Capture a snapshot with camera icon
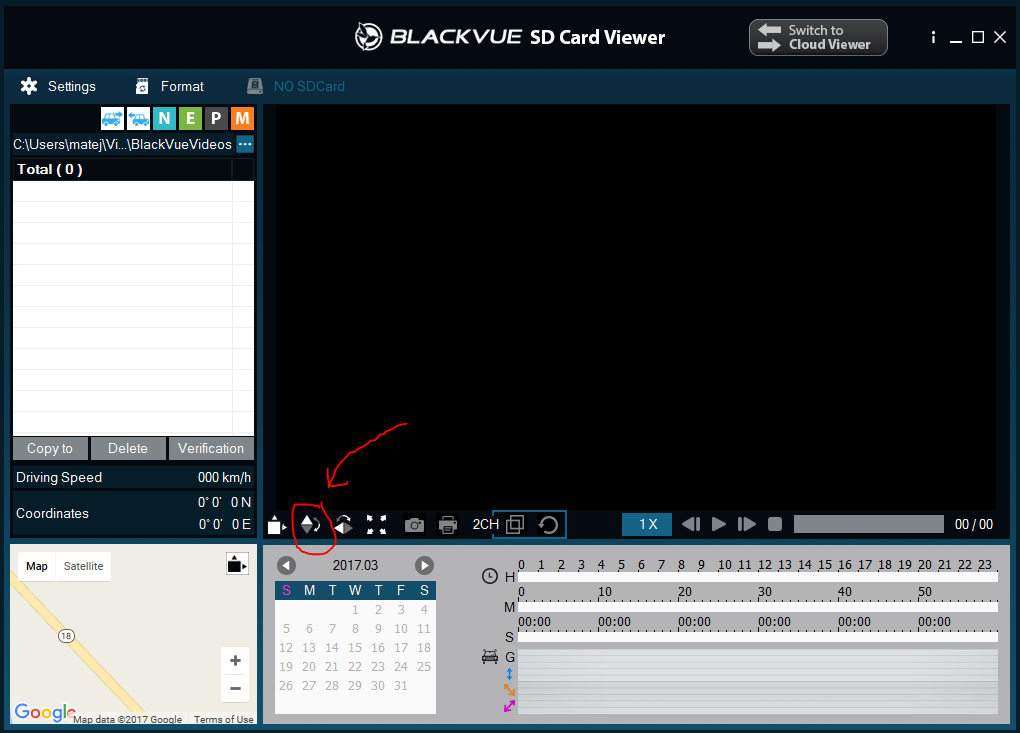The image size is (1020, 733). (x=414, y=524)
